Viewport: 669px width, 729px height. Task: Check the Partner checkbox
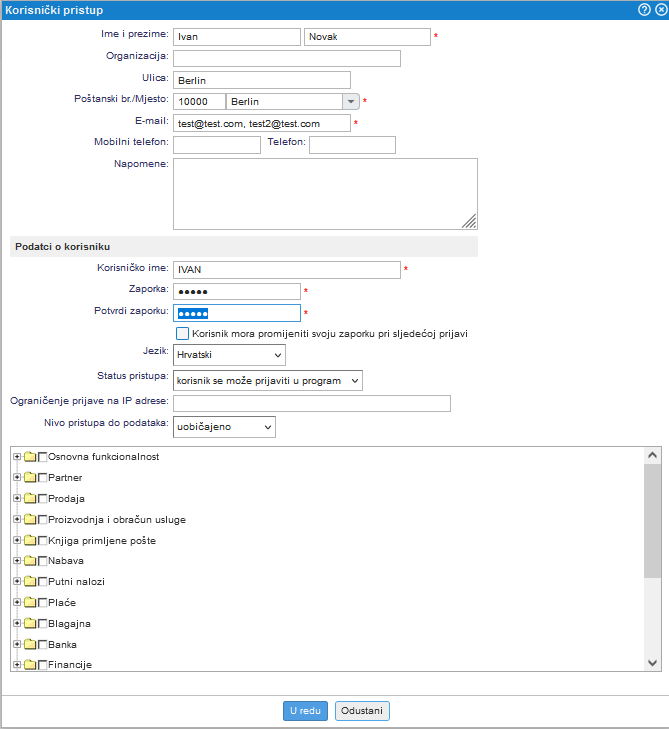pyautogui.click(x=42, y=478)
